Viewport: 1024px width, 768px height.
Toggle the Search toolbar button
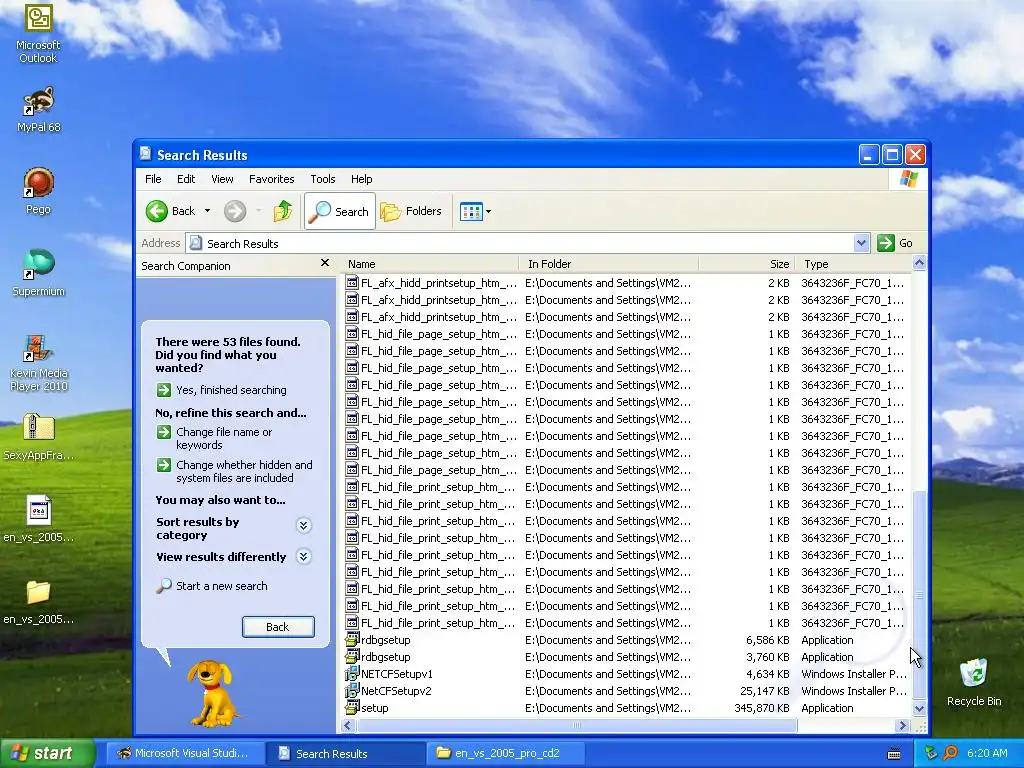click(x=340, y=211)
